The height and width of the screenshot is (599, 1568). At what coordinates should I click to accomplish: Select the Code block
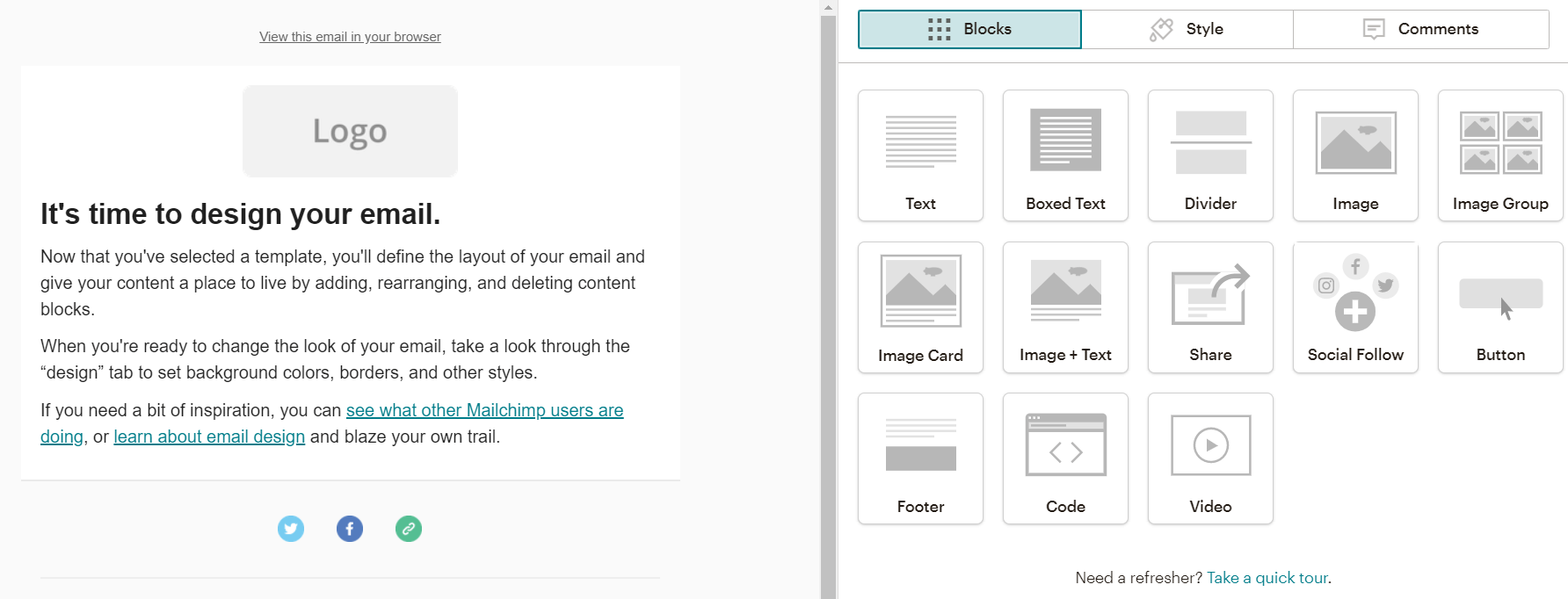1065,458
